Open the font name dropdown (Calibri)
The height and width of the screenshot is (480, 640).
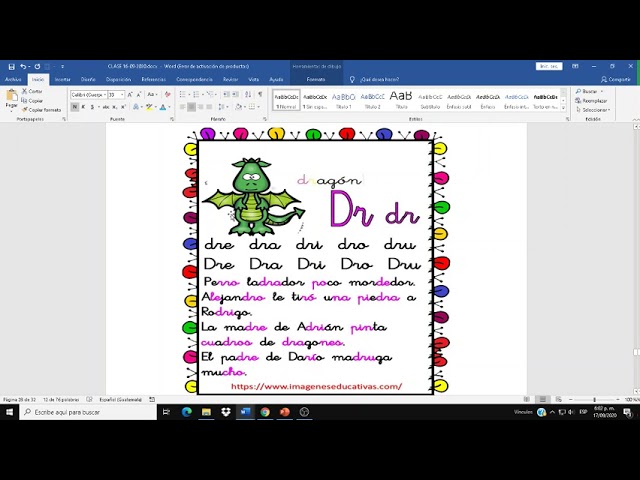[x=105, y=95]
